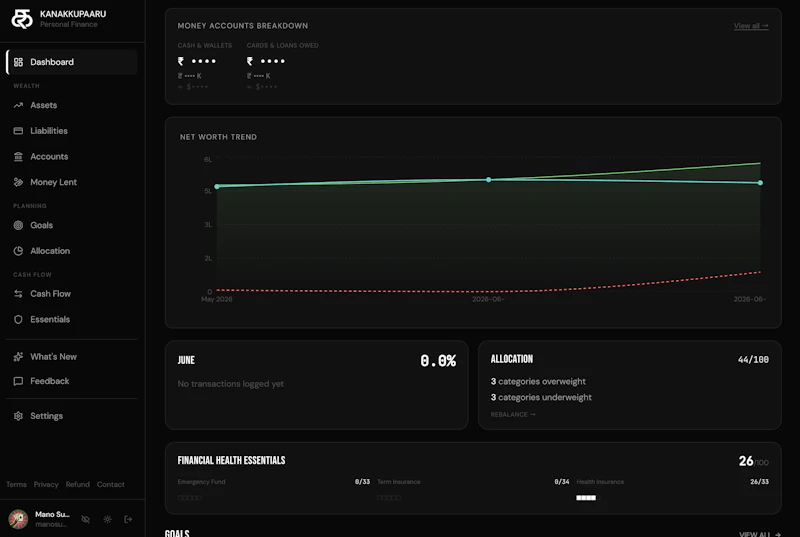Click the Financial Health Essentials heading
The image size is (800, 537).
[x=232, y=461]
